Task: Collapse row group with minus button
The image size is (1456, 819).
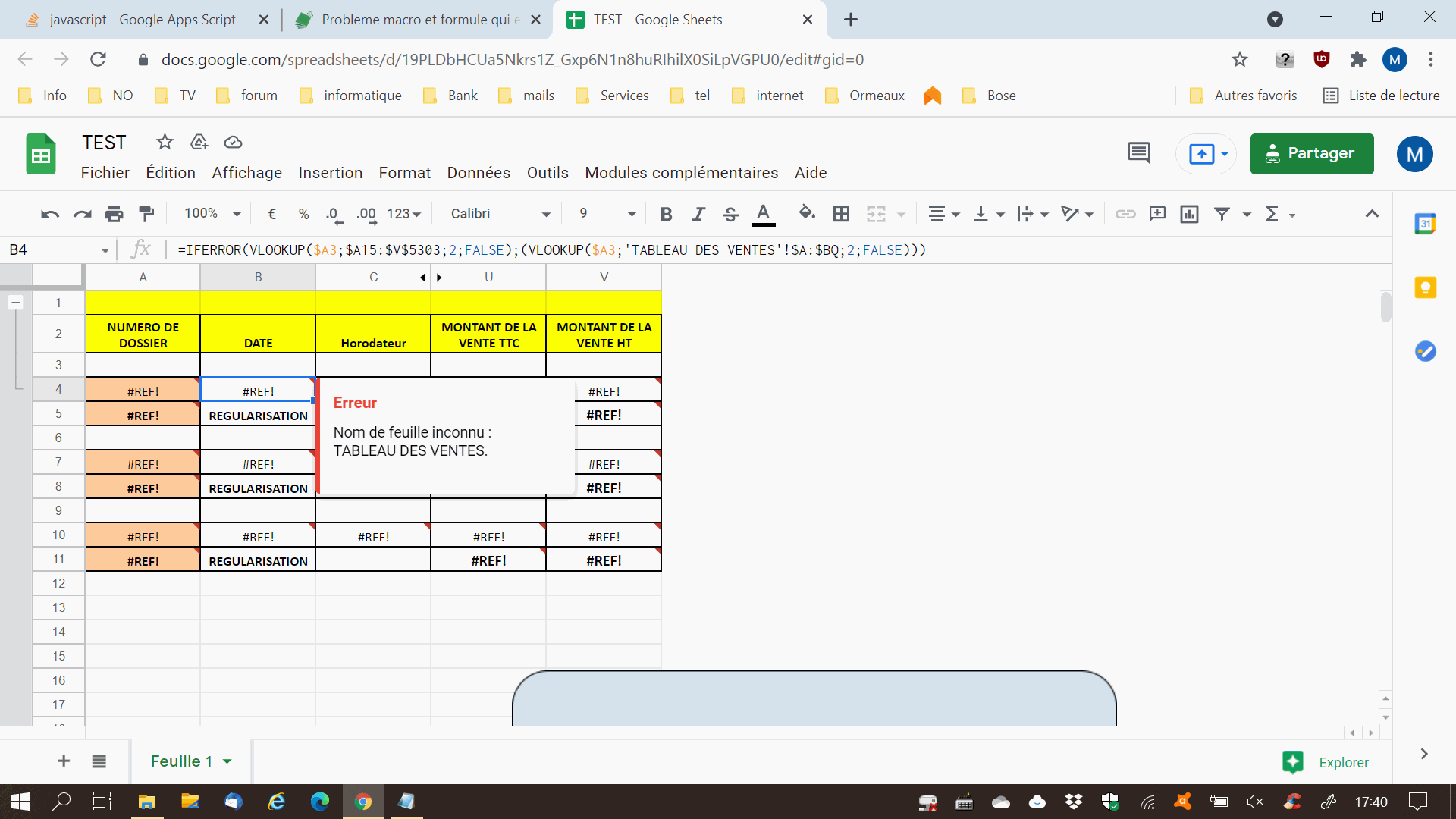Action: coord(15,303)
